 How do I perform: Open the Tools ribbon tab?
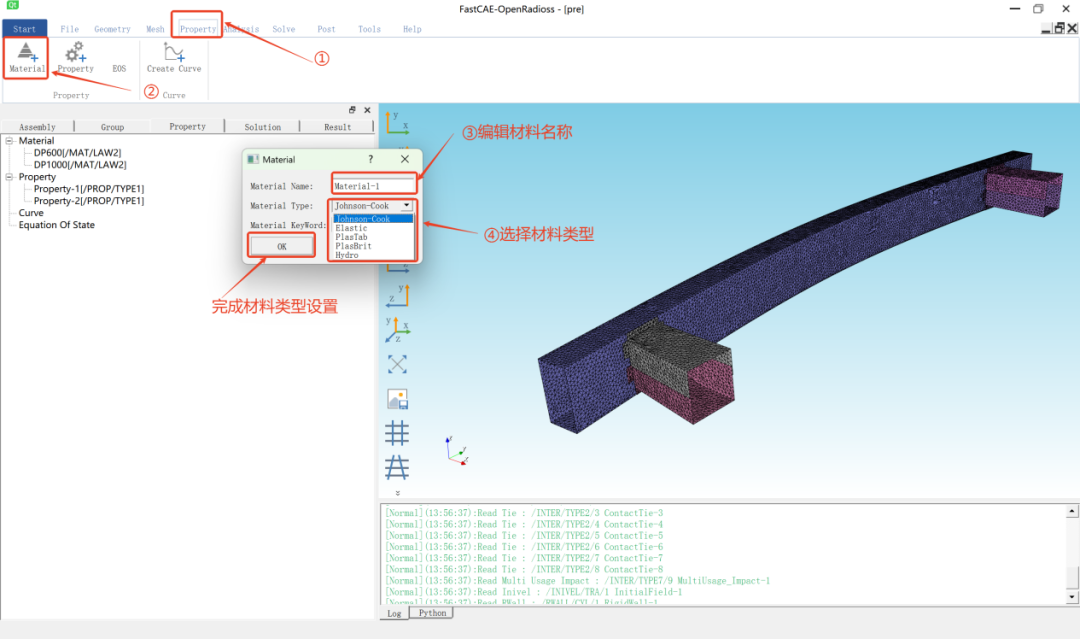coord(369,29)
